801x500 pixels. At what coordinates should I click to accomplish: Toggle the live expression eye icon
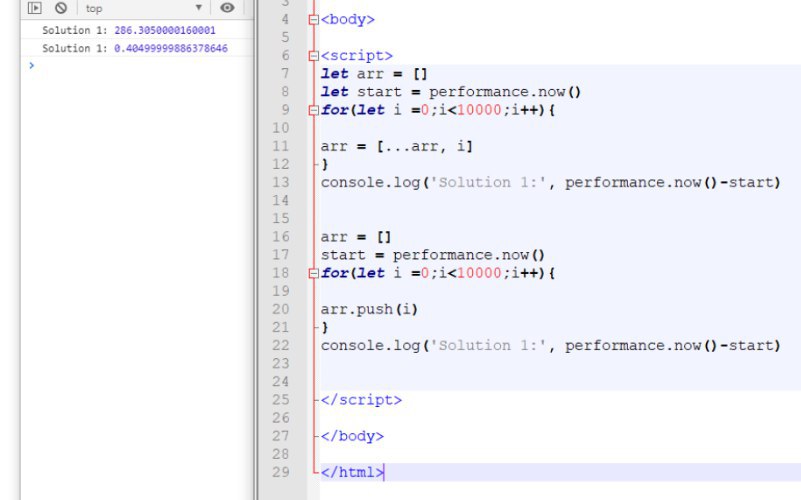point(227,8)
